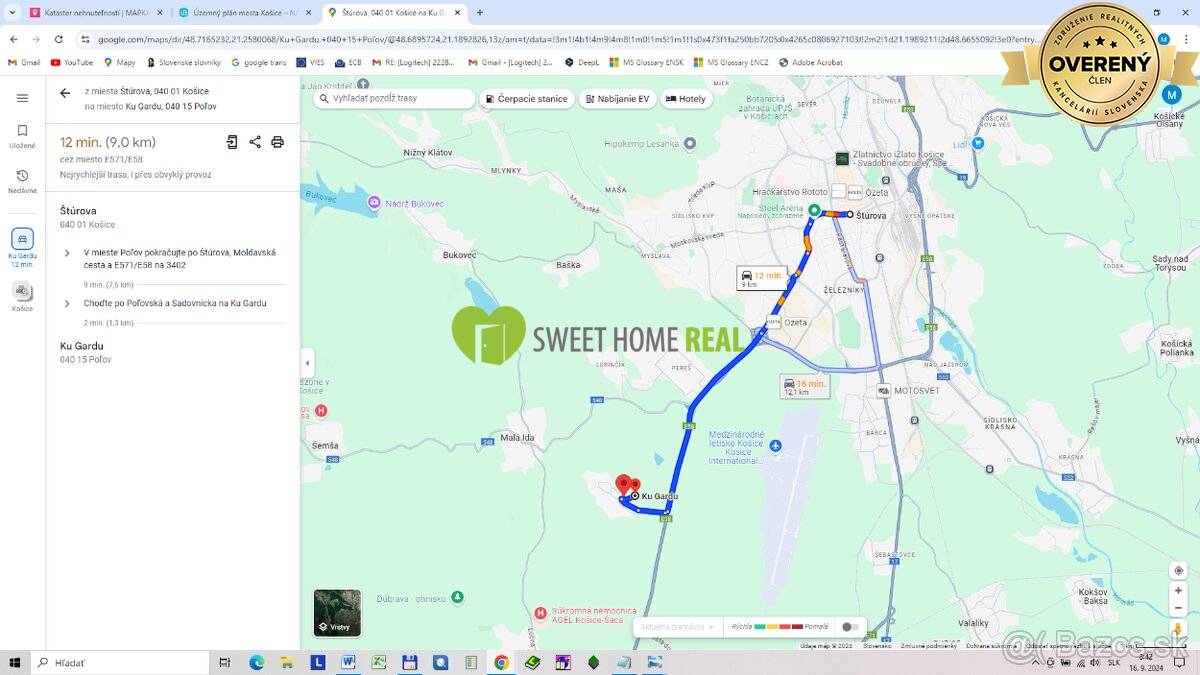
Task: Zoom in on the map
Action: (1178, 591)
